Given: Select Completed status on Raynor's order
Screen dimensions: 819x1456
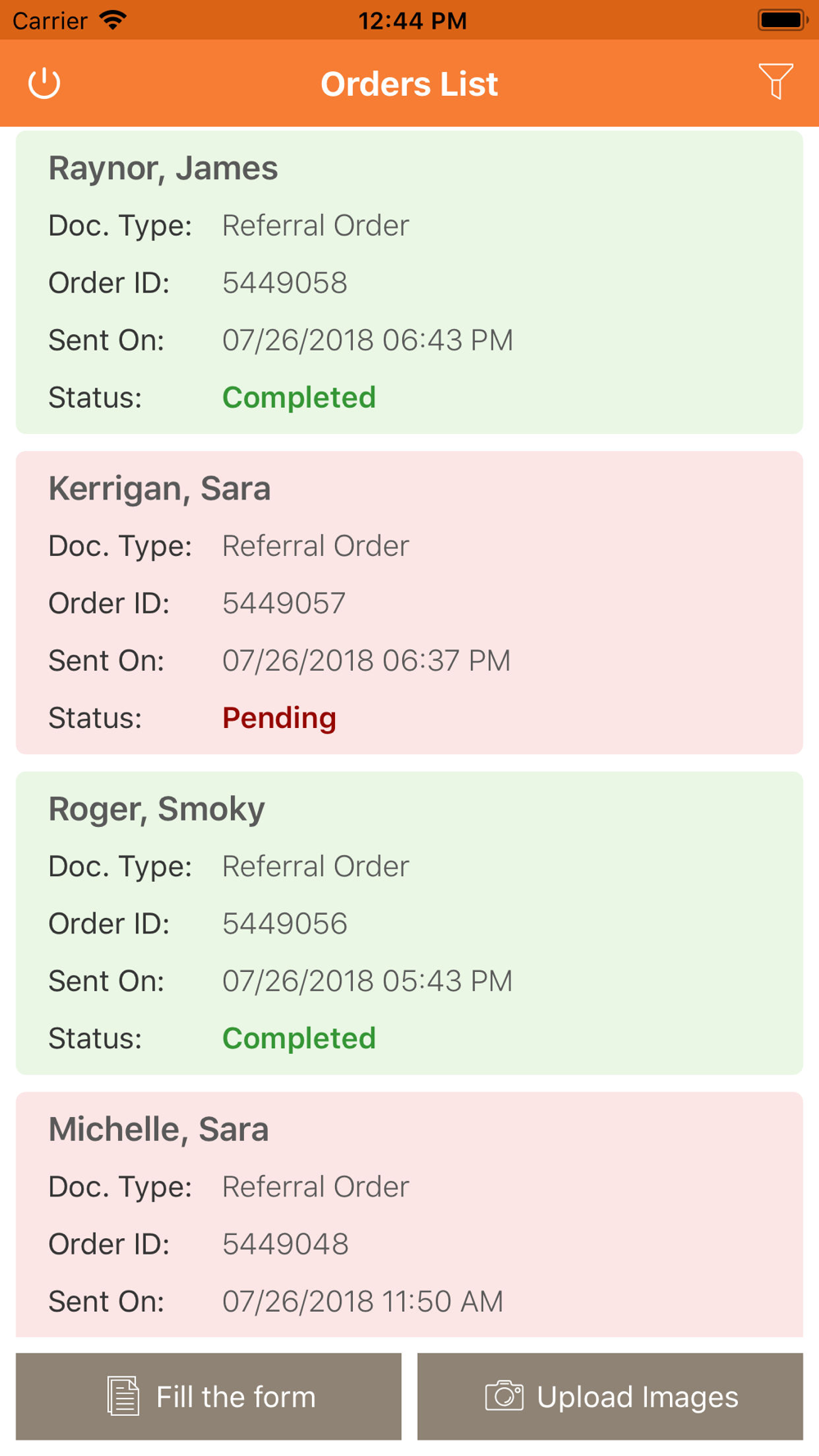Looking at the screenshot, I should coord(299,398).
